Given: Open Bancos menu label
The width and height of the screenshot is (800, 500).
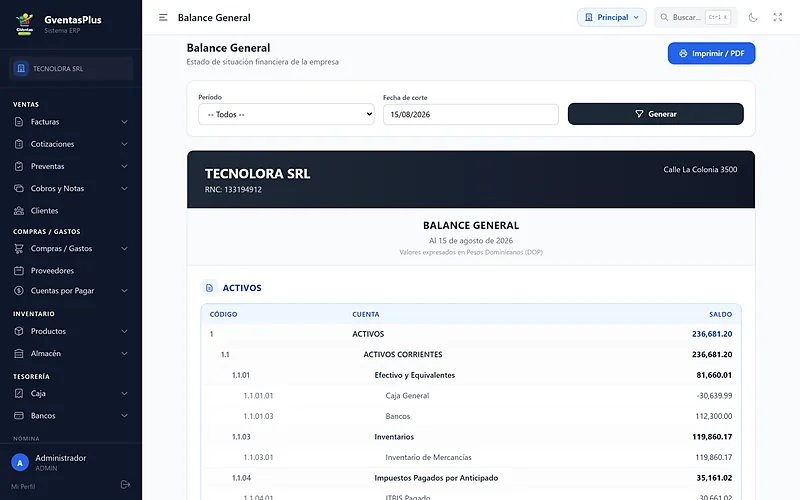Looking at the screenshot, I should [x=43, y=416].
